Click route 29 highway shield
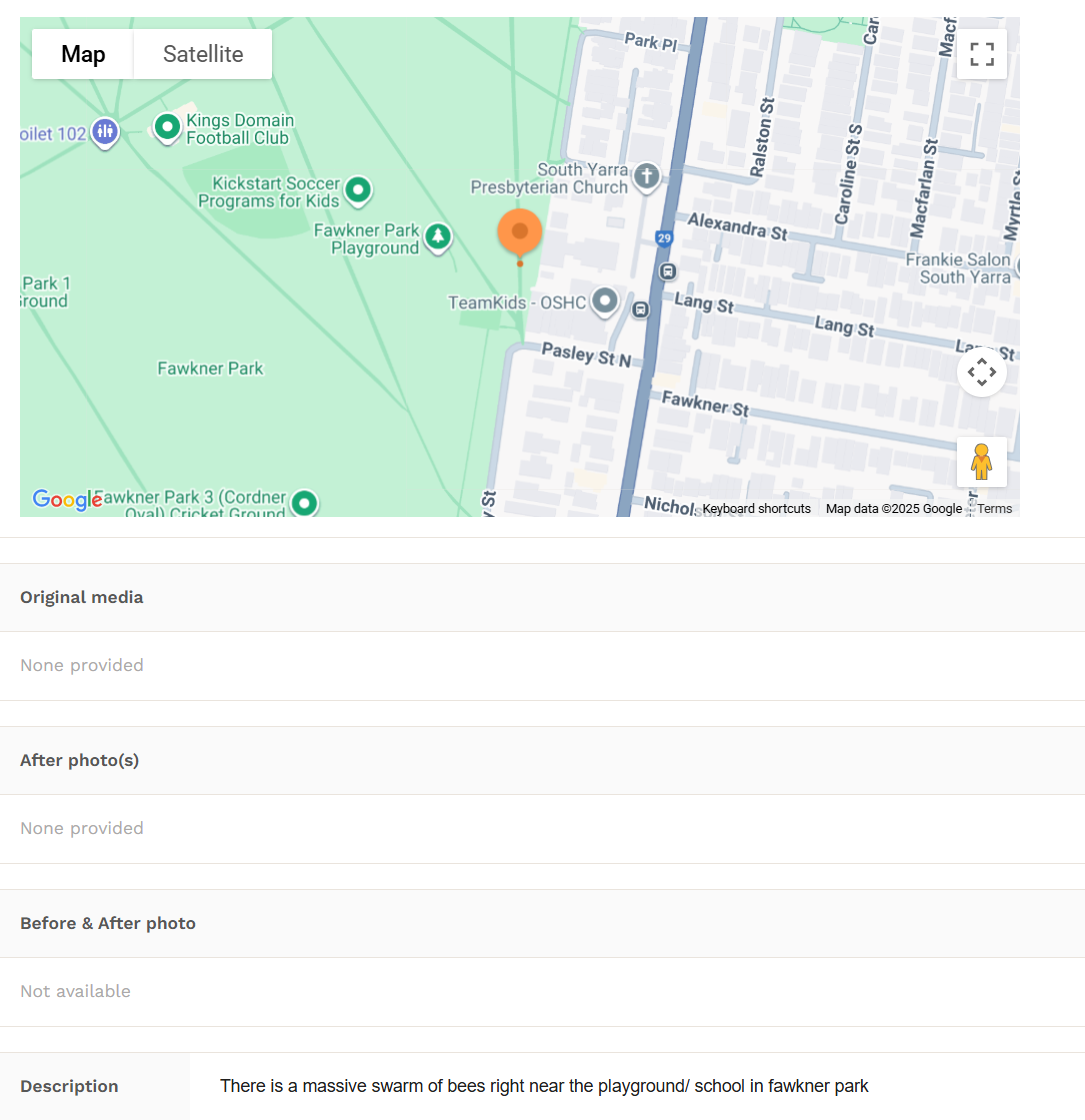This screenshot has width=1085, height=1120. click(x=664, y=239)
